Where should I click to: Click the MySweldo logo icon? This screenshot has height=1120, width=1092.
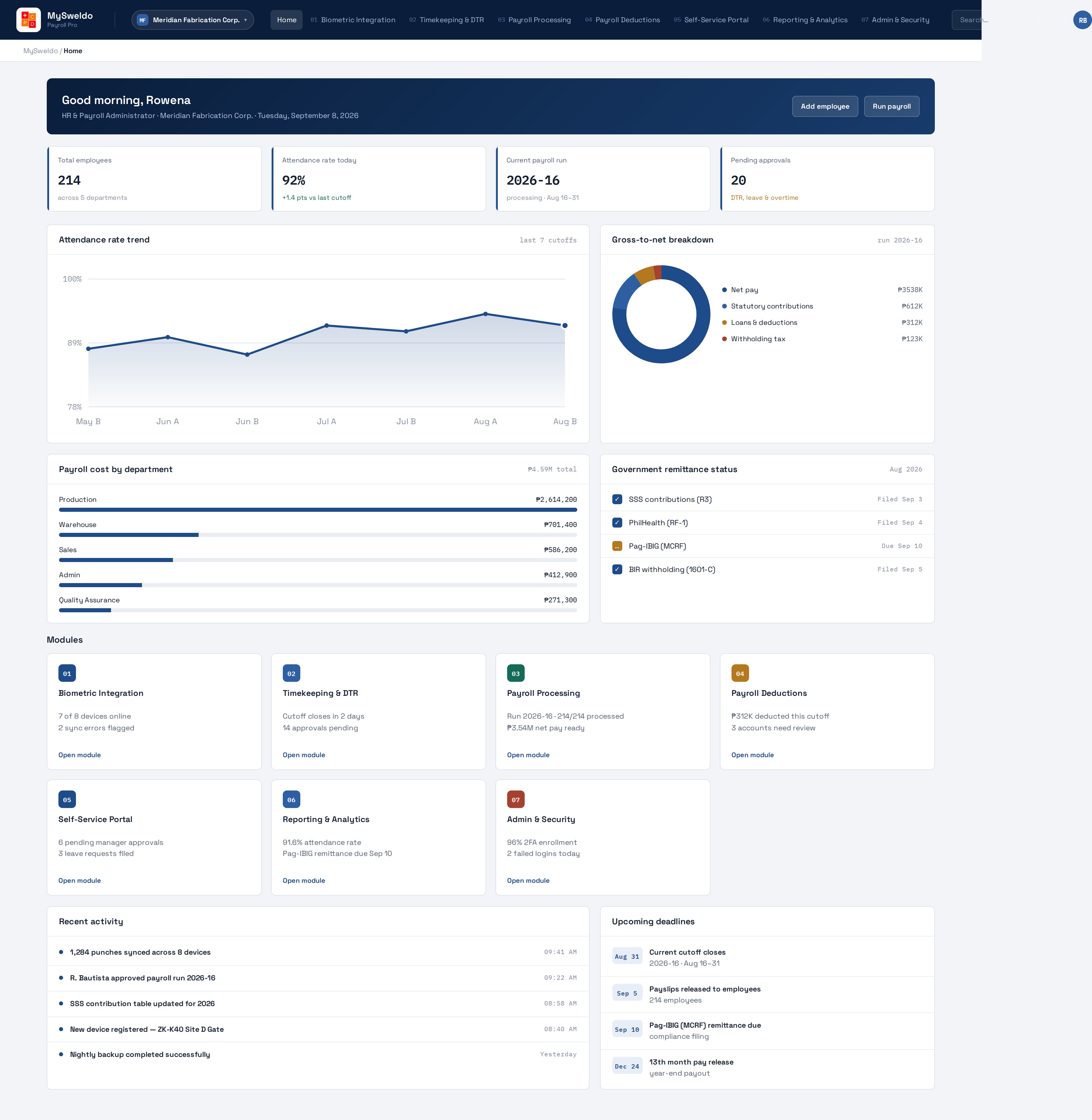pyautogui.click(x=29, y=20)
